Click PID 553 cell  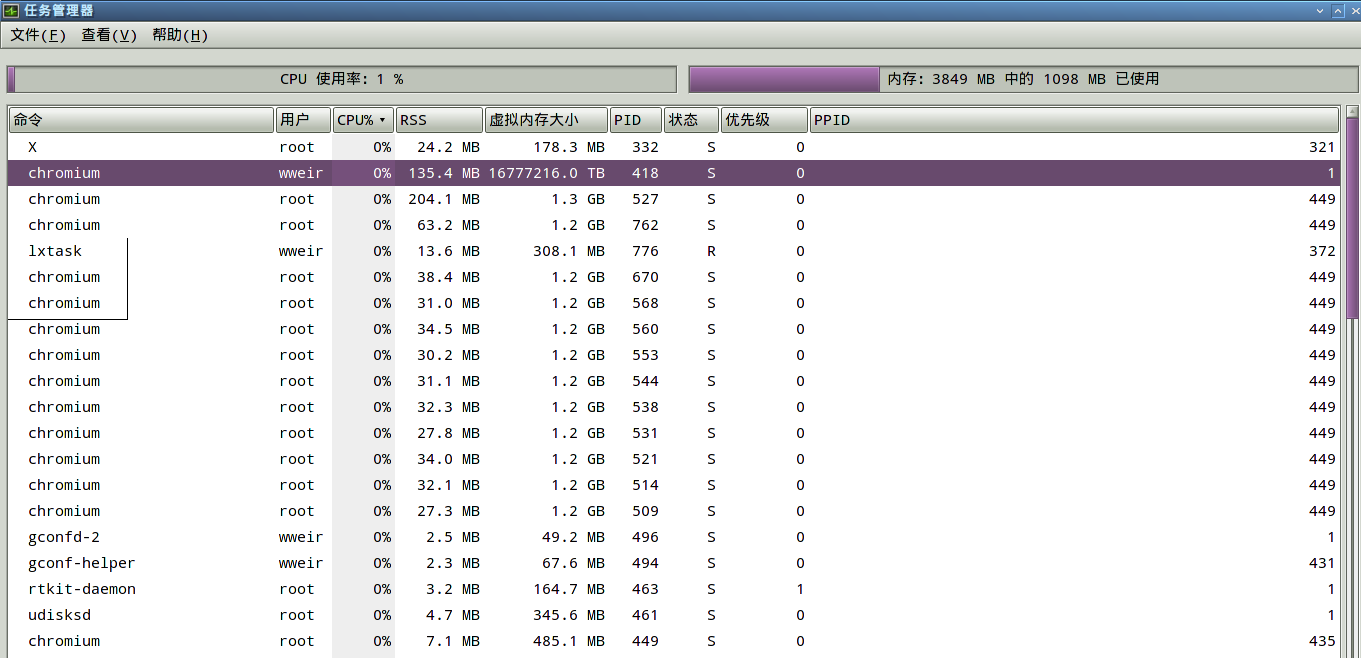[645, 355]
